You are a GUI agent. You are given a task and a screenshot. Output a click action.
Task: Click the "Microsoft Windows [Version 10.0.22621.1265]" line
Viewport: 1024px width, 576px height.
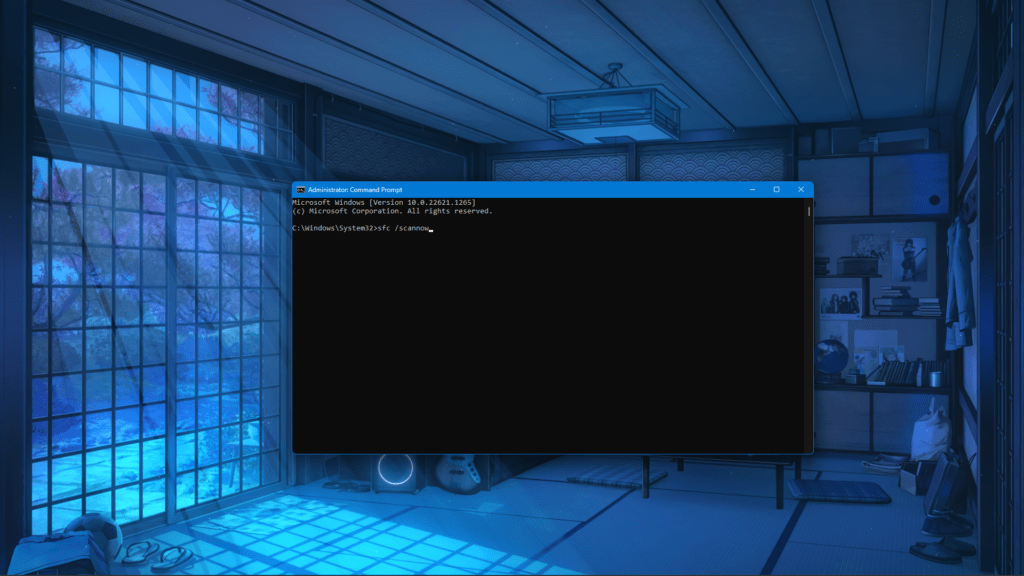384,202
